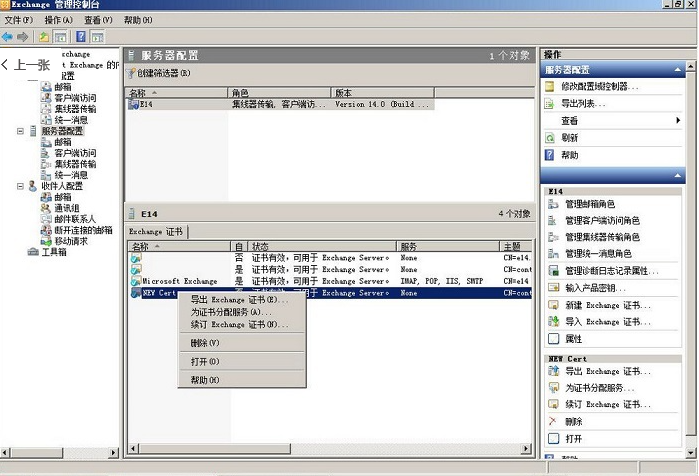Viewport: 699px width, 476px height.
Task: Click the 管理诊断日志记录属性 icon
Action: coord(553,271)
